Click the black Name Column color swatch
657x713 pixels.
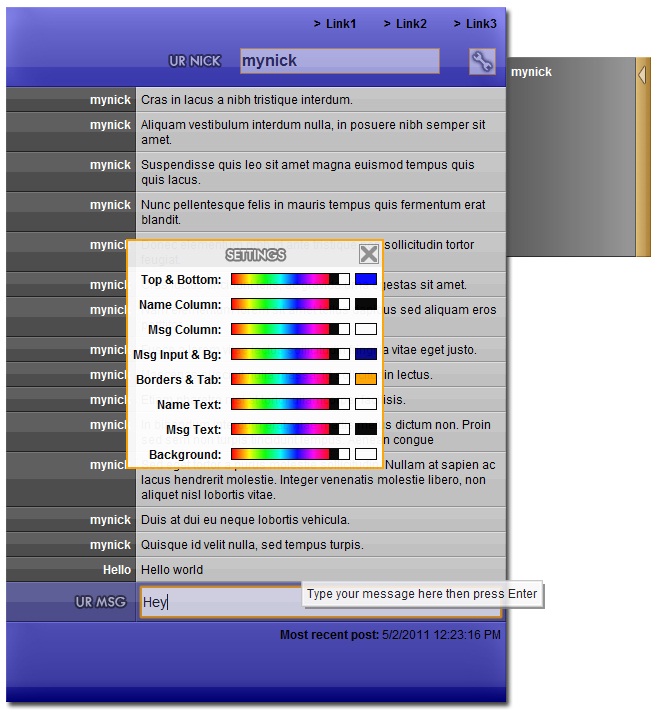[366, 305]
